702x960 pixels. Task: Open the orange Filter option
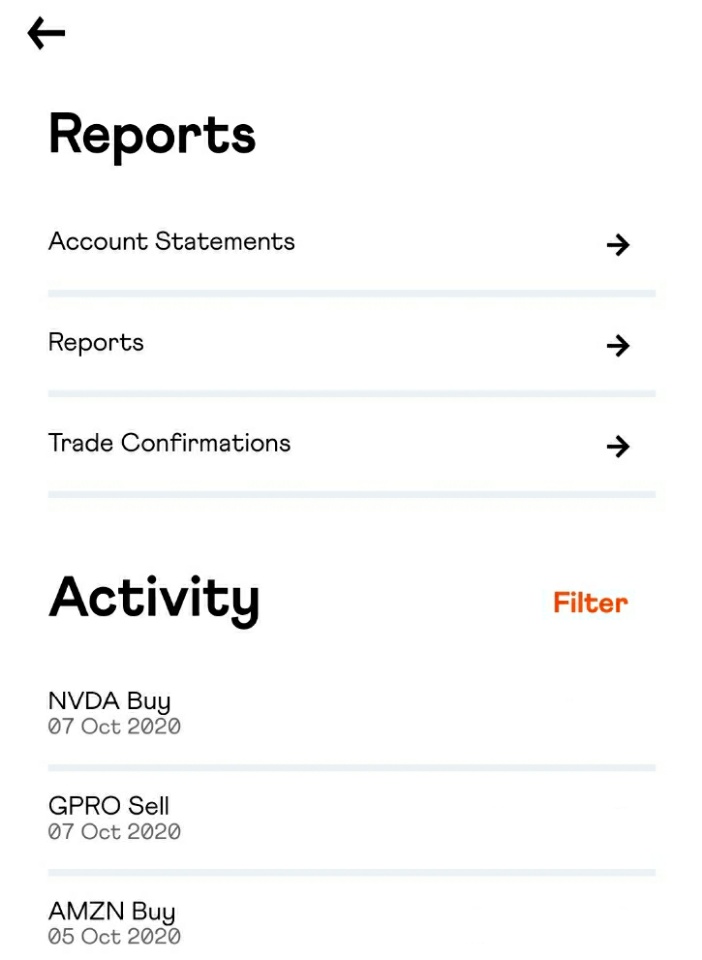tap(591, 603)
